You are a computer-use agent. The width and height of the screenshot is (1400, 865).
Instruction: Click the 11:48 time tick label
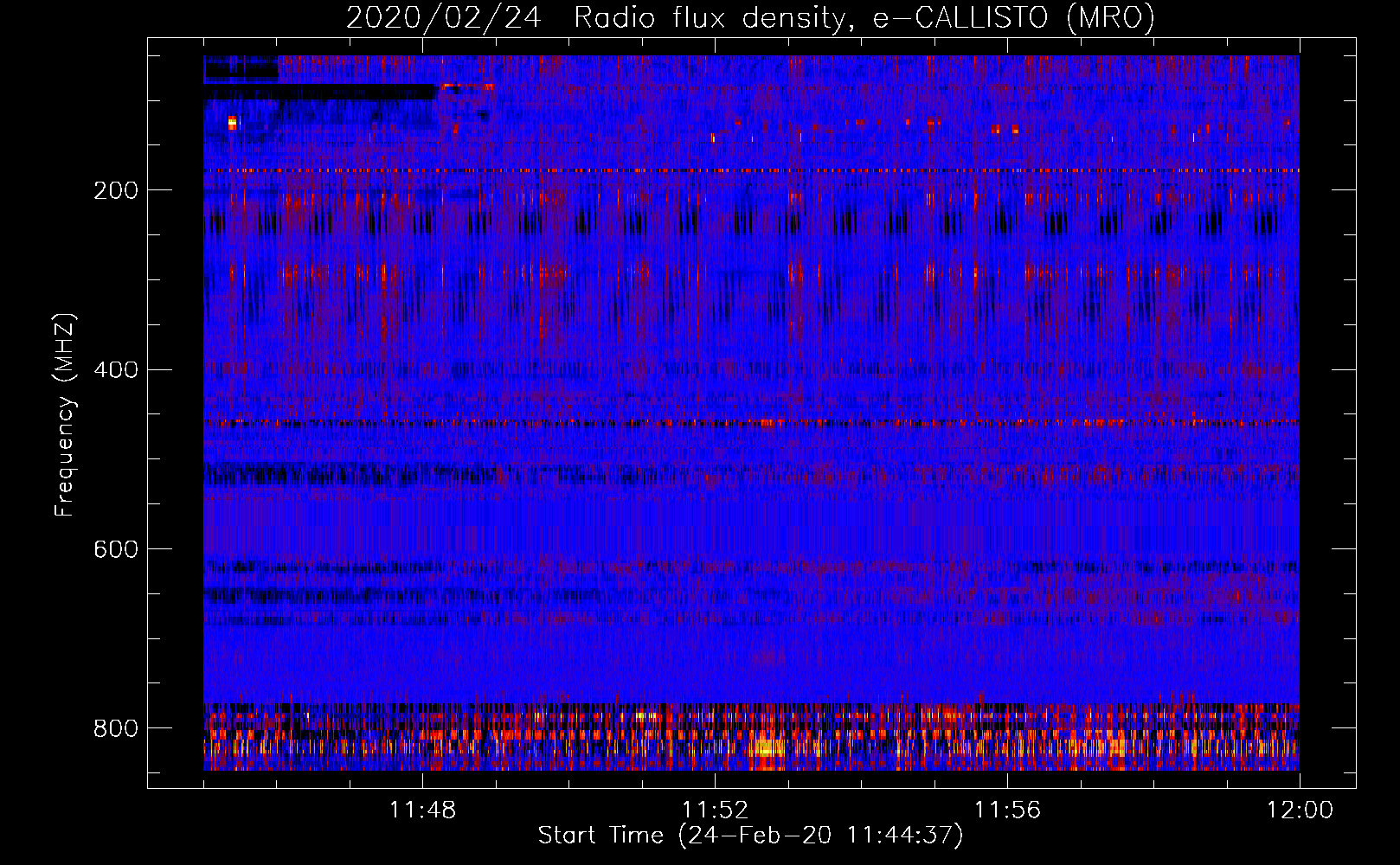coord(422,811)
